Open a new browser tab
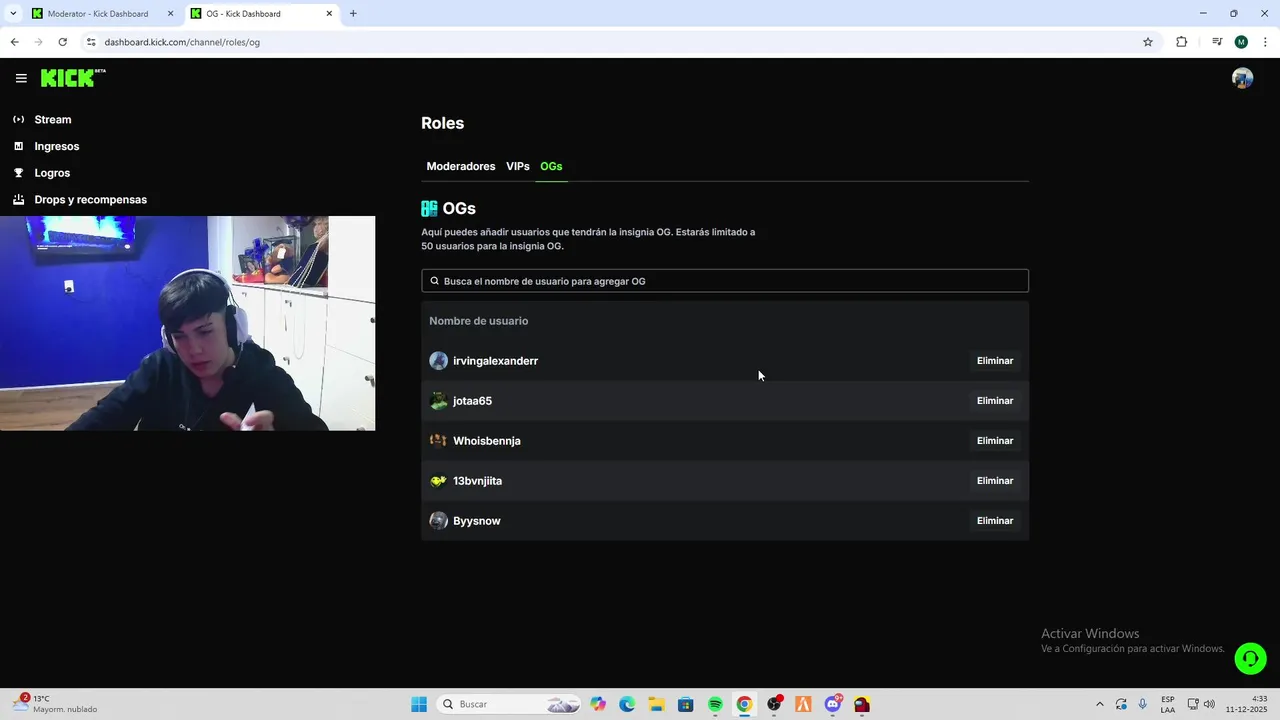 click(x=353, y=14)
